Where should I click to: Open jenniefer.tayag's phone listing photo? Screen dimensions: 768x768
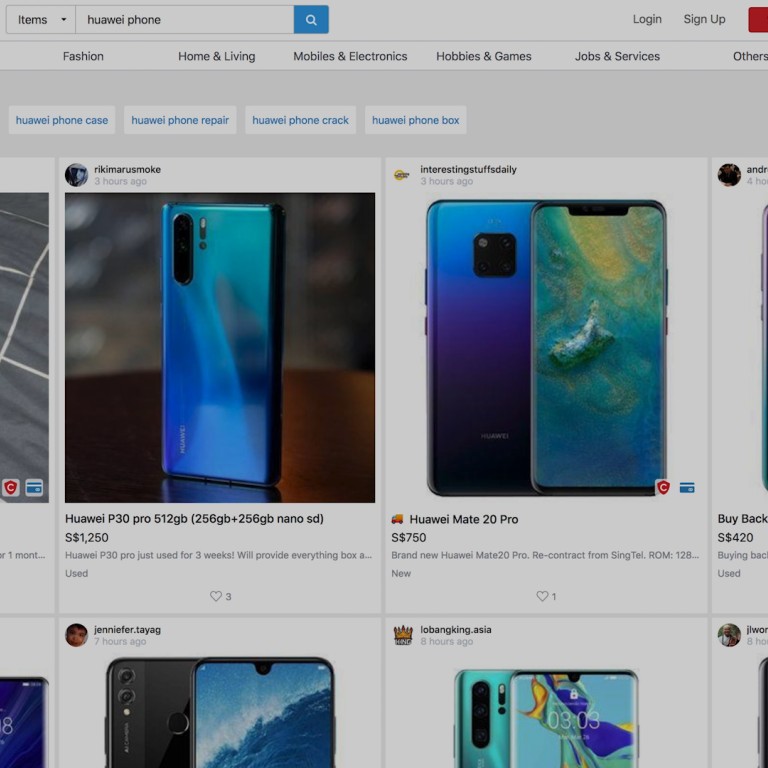[220, 712]
